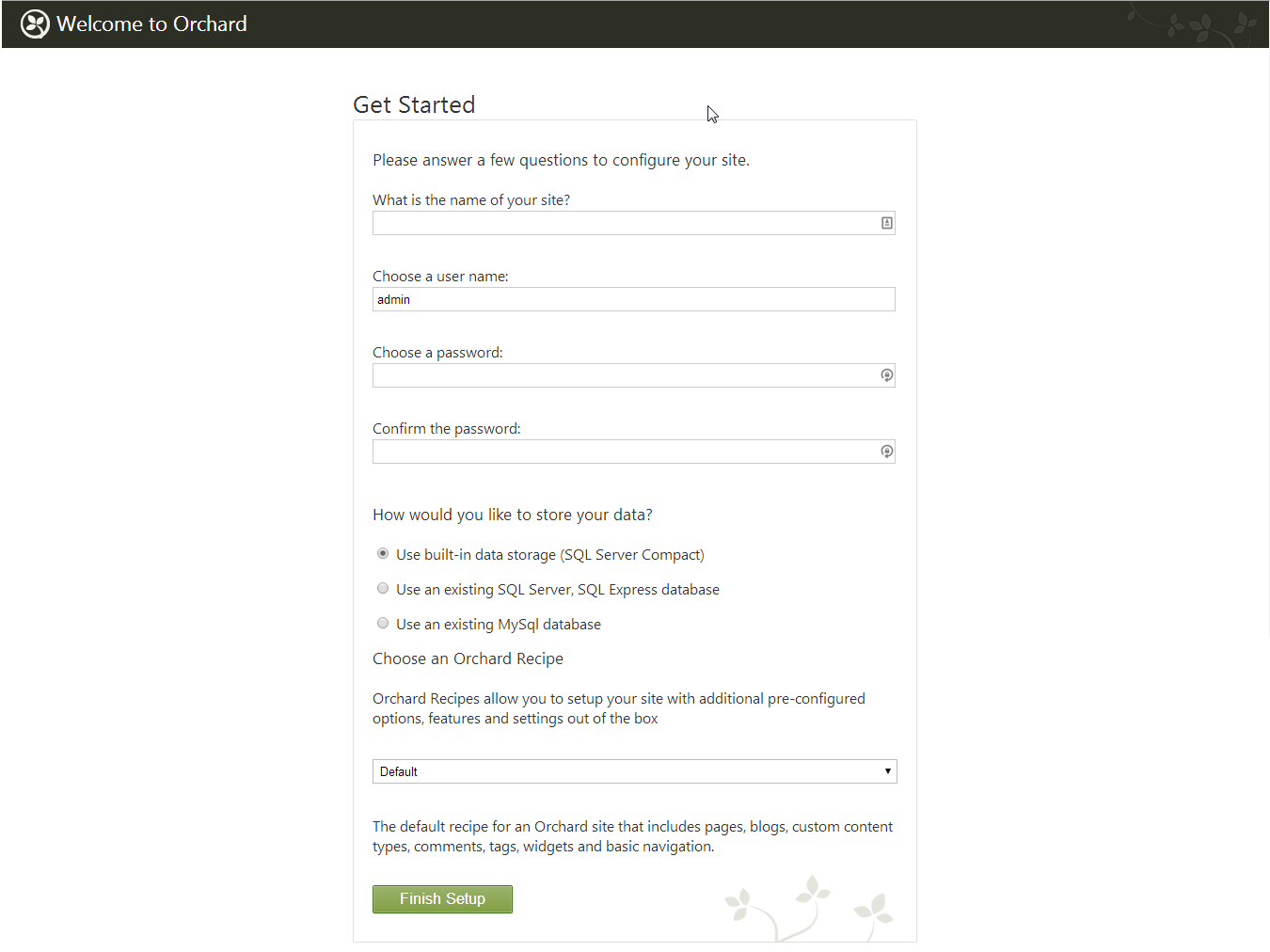Pick the existing MySql database radio button
1270x952 pixels.
click(383, 624)
